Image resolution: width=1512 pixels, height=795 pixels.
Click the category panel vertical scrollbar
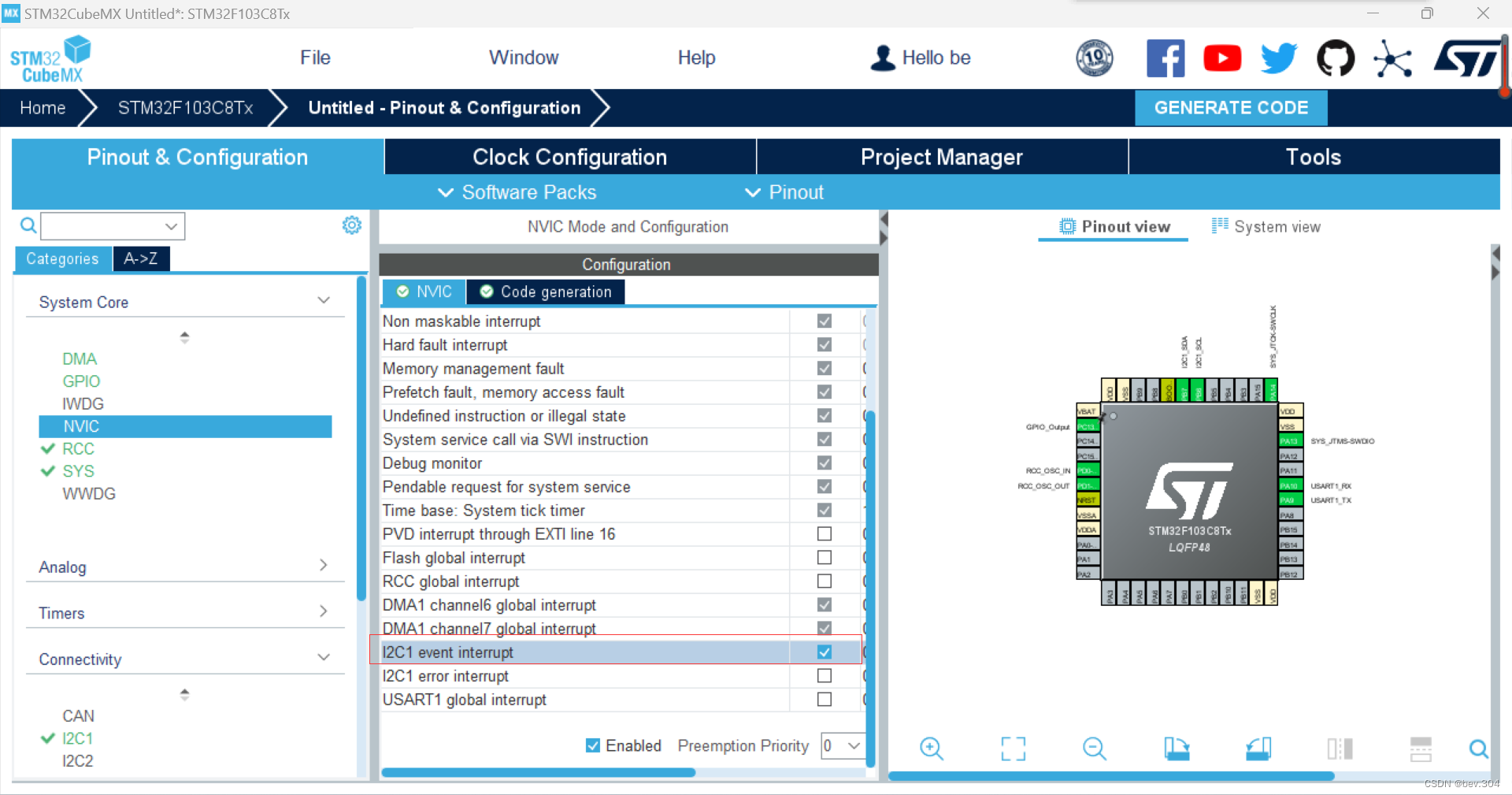click(x=361, y=437)
